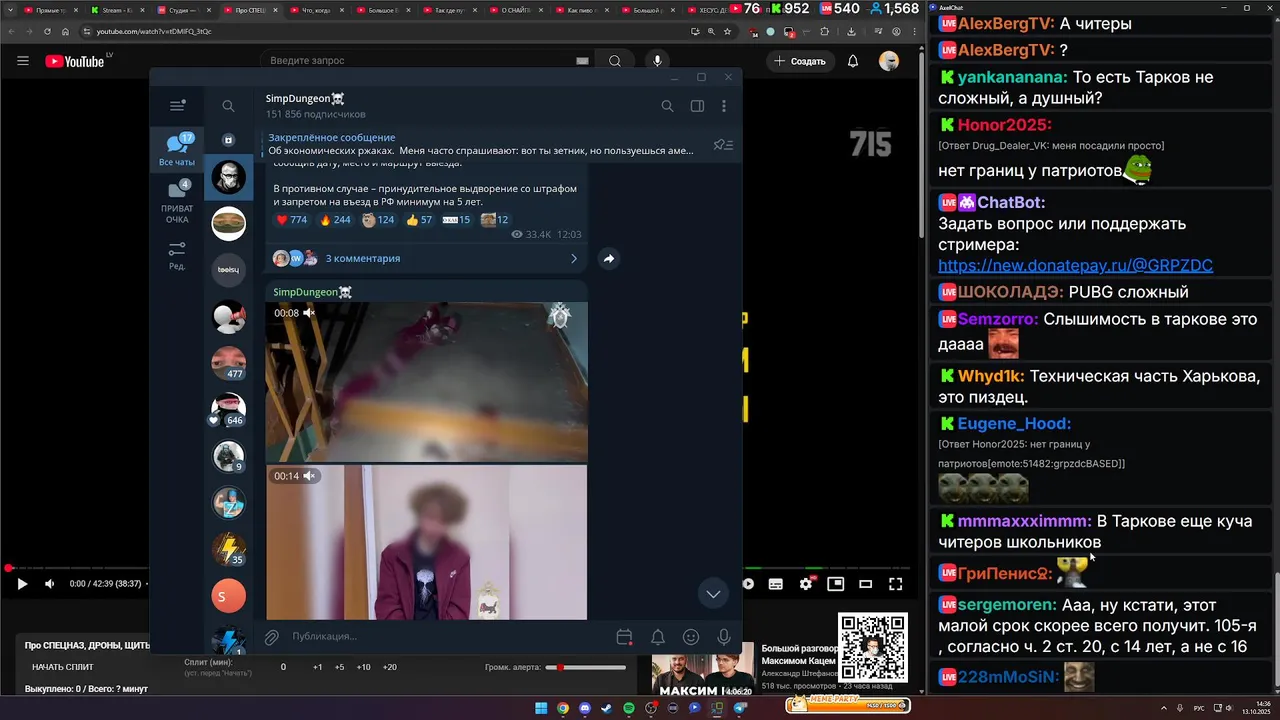
Task: Toggle YouTube subtitles
Action: 776,584
